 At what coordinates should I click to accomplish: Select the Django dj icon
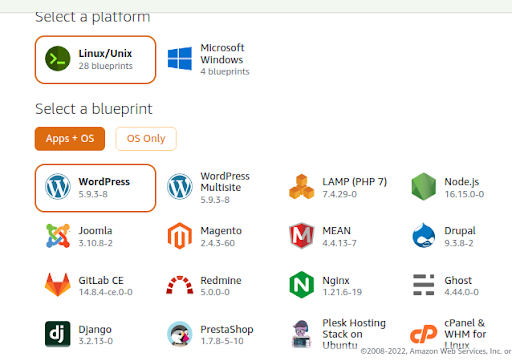pyautogui.click(x=58, y=334)
